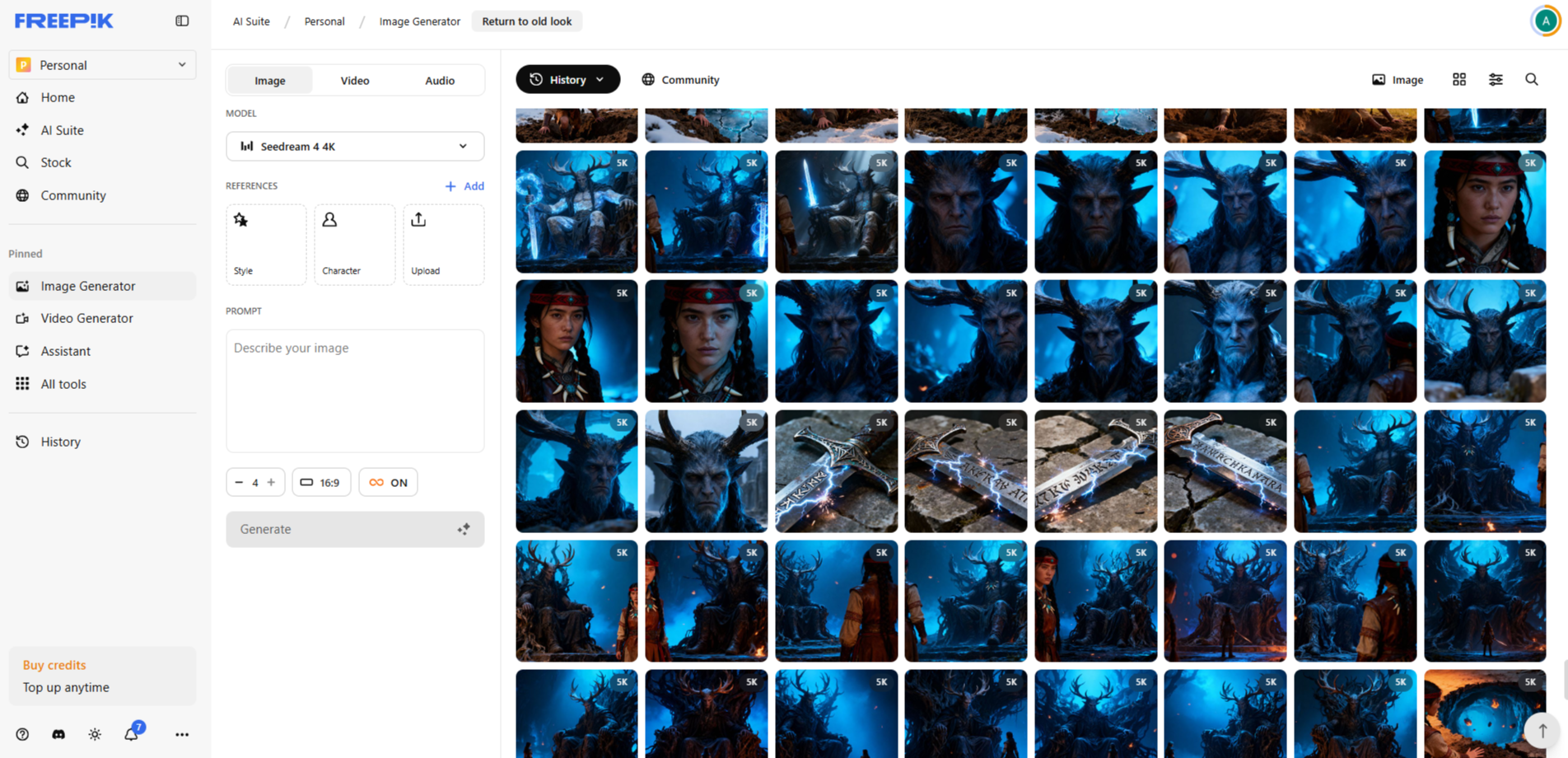
Task: Open the filter sliders settings icon
Action: coord(1496,79)
